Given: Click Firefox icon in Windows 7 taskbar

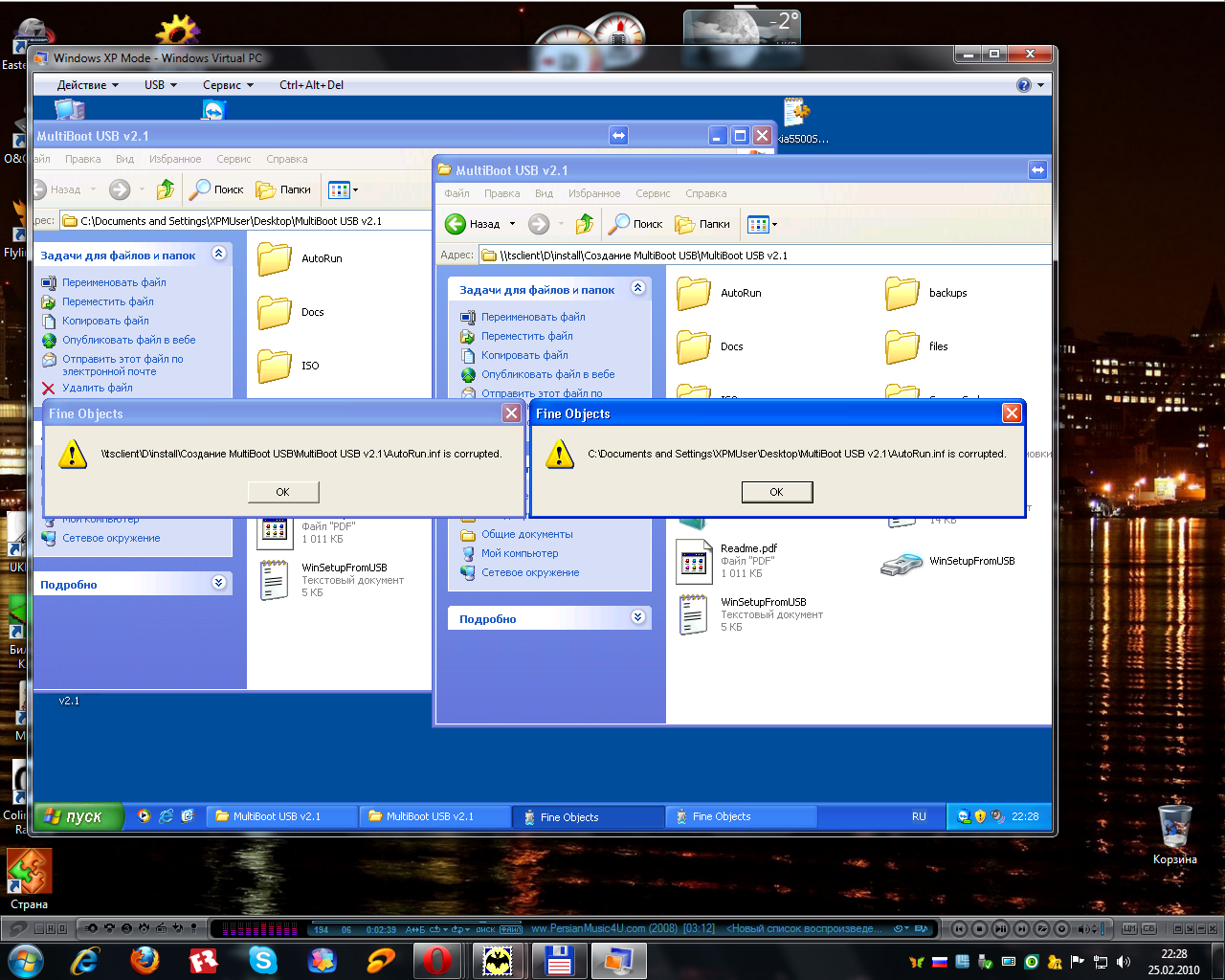Looking at the screenshot, I should coord(145,960).
